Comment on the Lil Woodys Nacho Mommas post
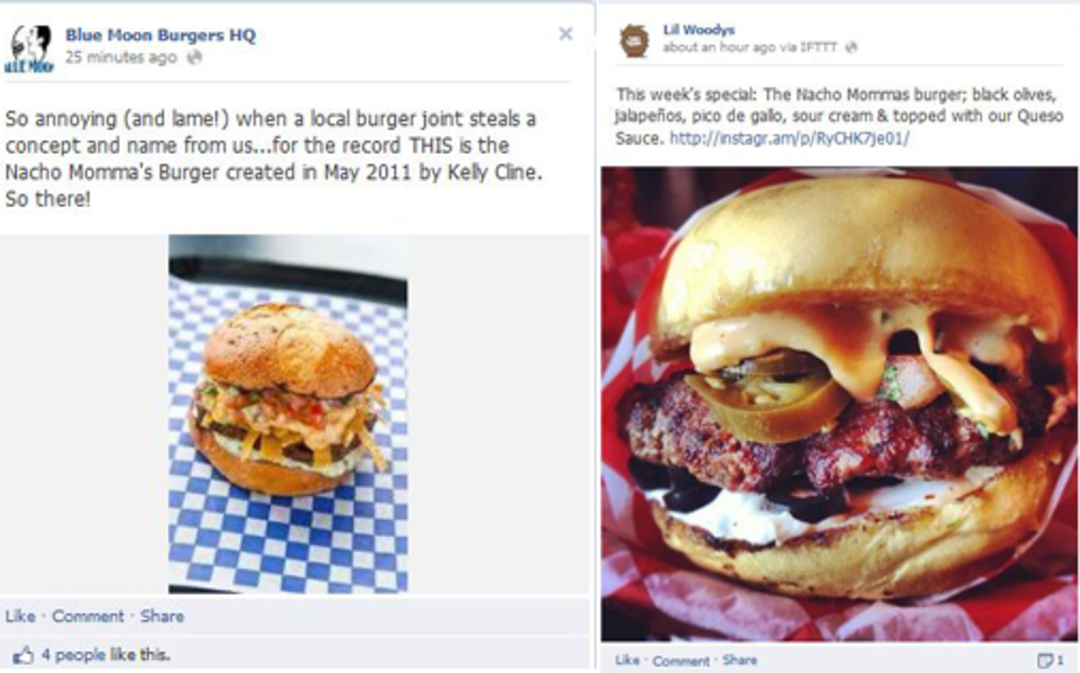This screenshot has height=673, width=1080. (x=681, y=661)
